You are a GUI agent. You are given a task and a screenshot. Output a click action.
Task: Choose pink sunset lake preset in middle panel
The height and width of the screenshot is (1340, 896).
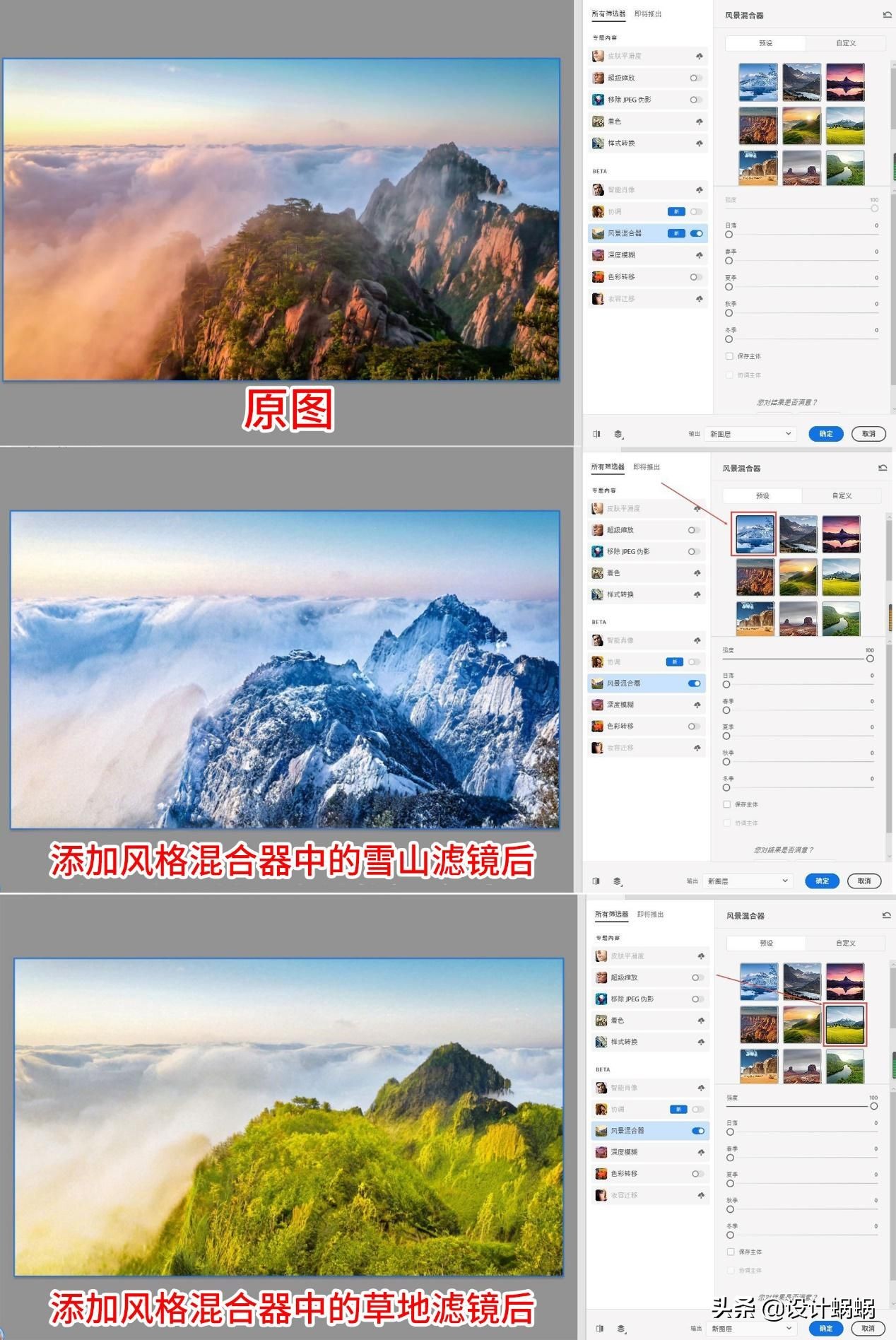point(842,534)
